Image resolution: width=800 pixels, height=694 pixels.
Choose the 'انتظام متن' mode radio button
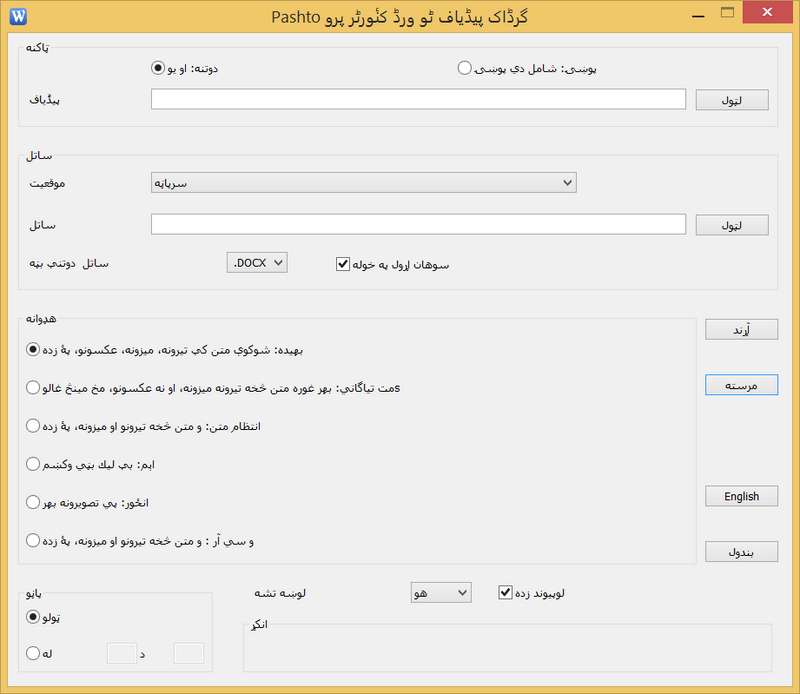coord(34,426)
